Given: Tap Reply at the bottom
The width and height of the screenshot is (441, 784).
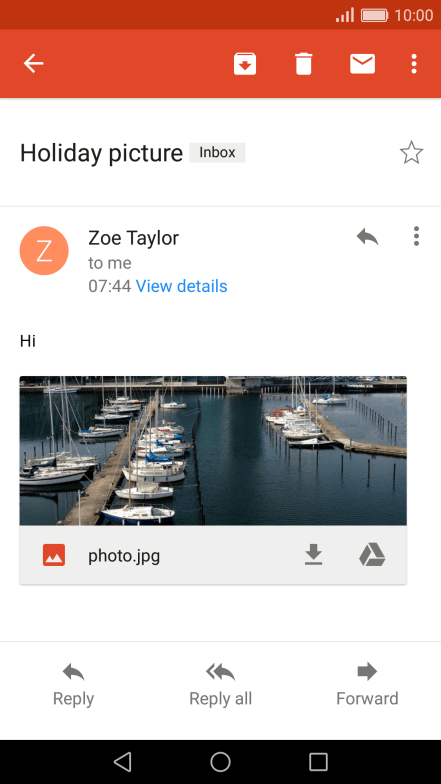Looking at the screenshot, I should pos(74,684).
